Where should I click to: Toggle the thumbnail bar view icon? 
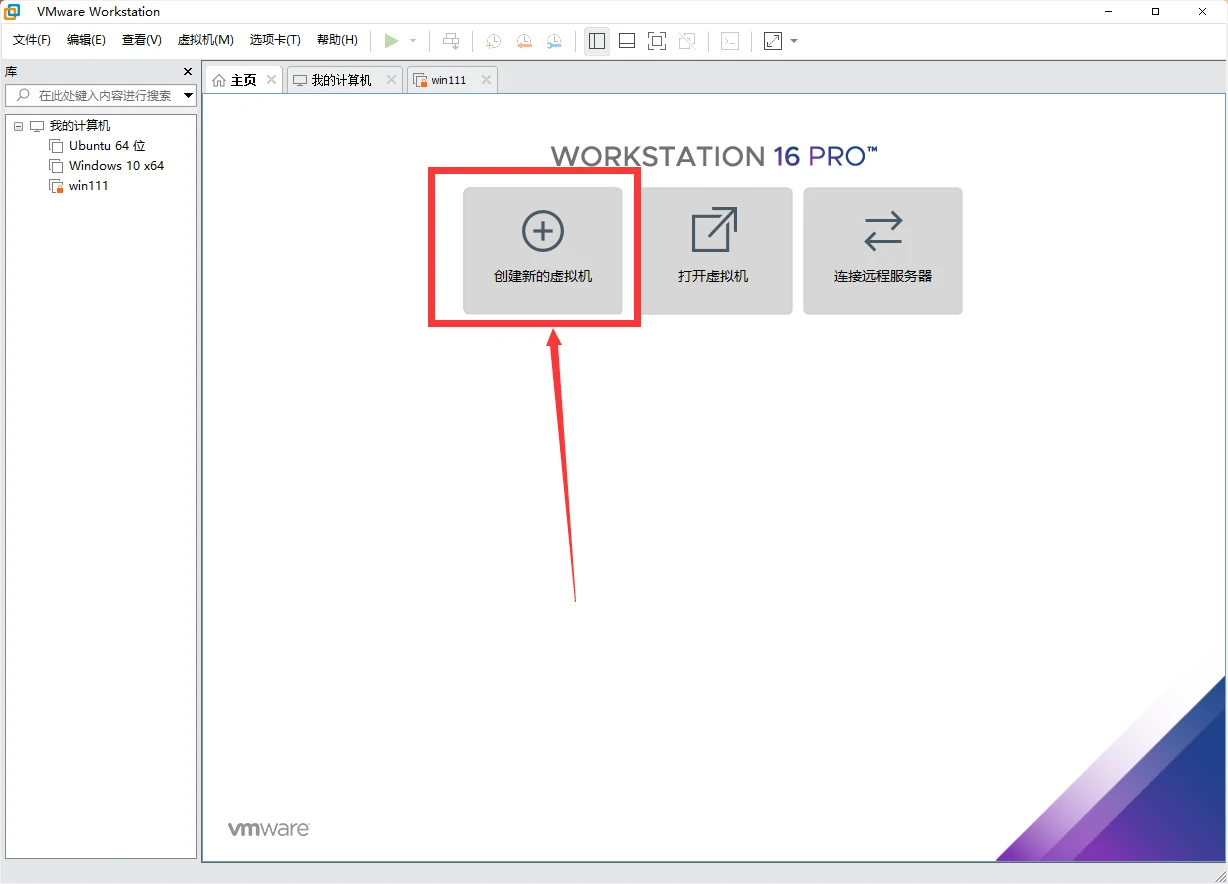click(x=627, y=41)
